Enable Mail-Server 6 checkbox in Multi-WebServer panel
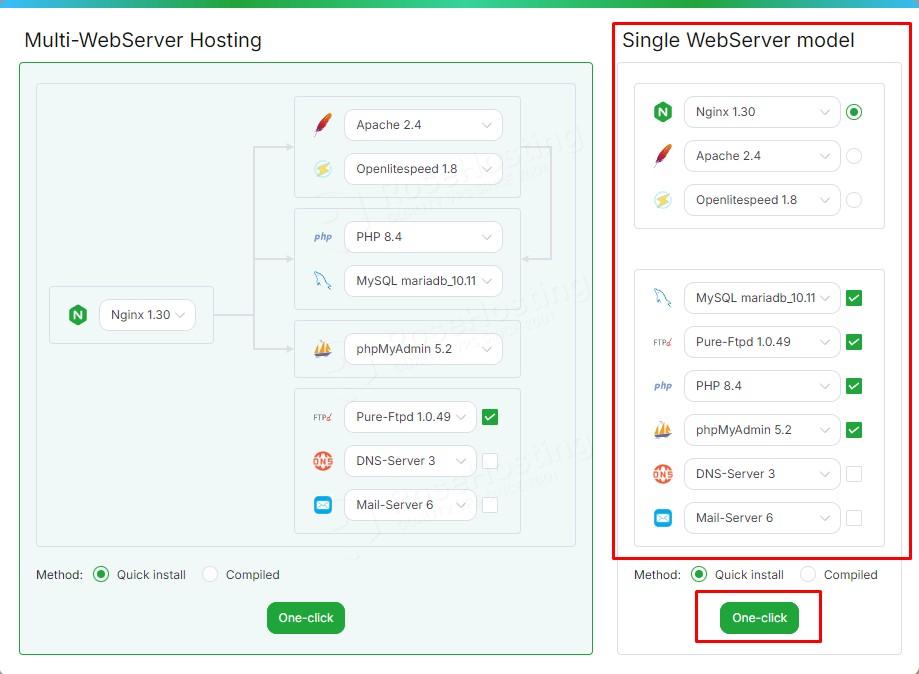This screenshot has width=919, height=674. click(490, 505)
